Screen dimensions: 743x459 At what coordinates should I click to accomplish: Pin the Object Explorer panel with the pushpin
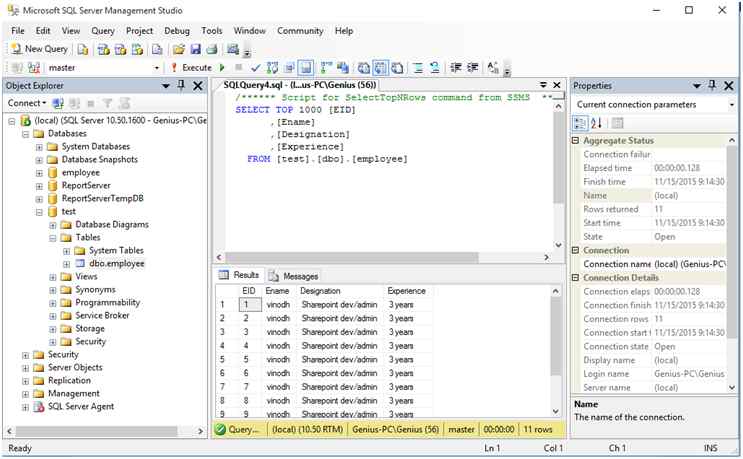click(181, 86)
